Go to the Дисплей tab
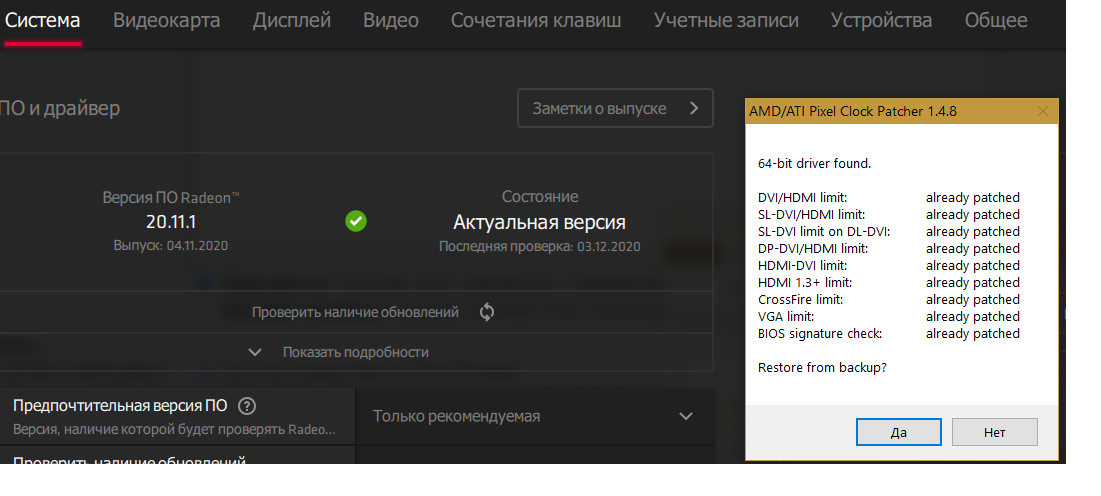This screenshot has height=496, width=1101. tap(292, 20)
